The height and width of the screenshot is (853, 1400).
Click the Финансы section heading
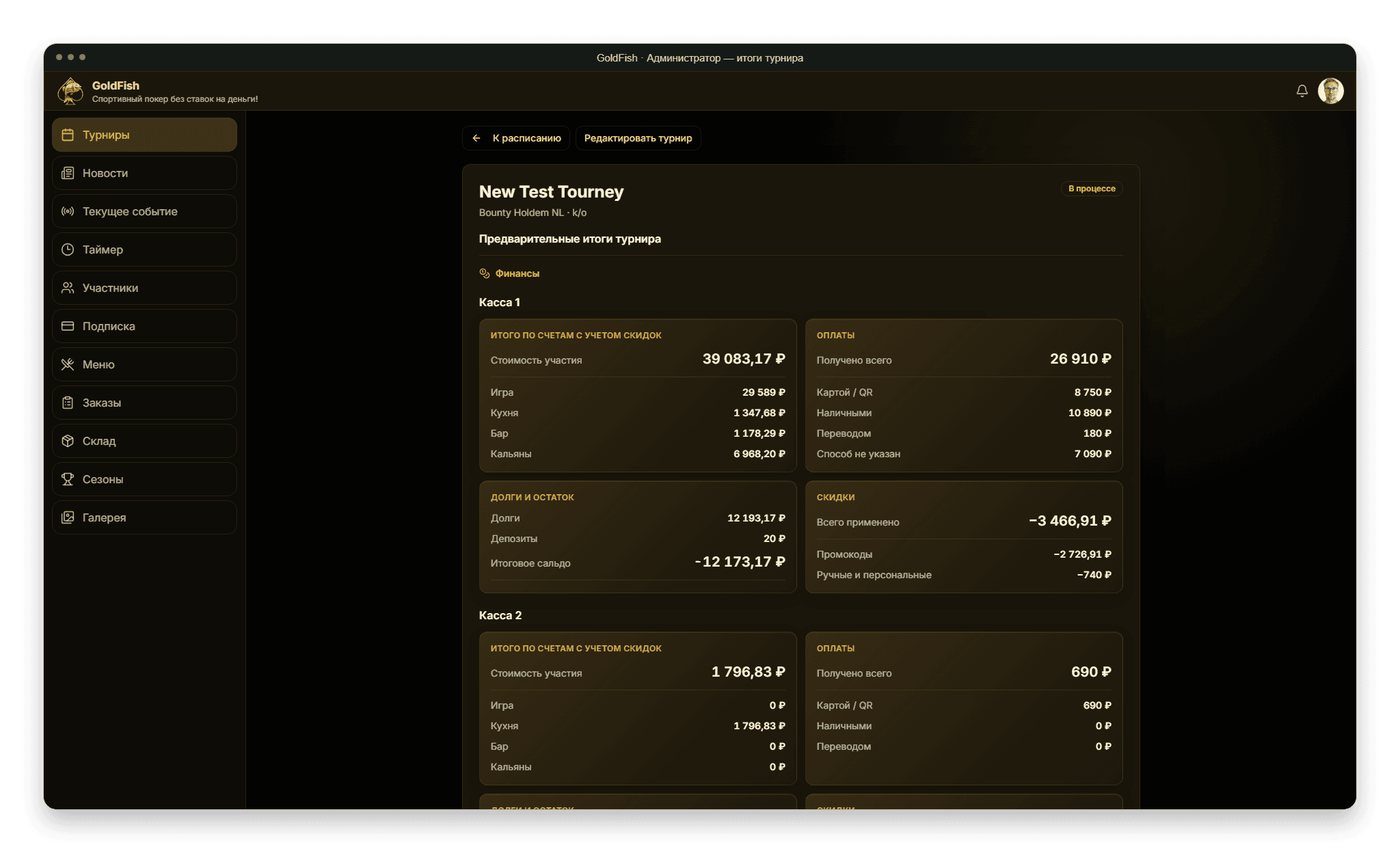tap(517, 273)
